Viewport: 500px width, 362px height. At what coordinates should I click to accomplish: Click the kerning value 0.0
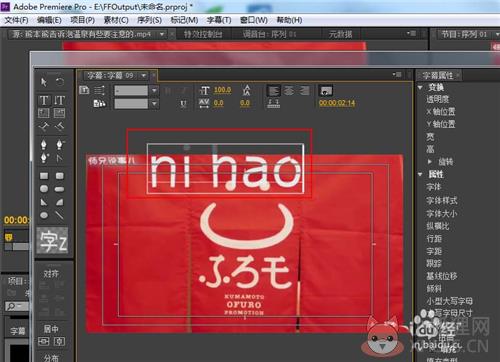(218, 103)
